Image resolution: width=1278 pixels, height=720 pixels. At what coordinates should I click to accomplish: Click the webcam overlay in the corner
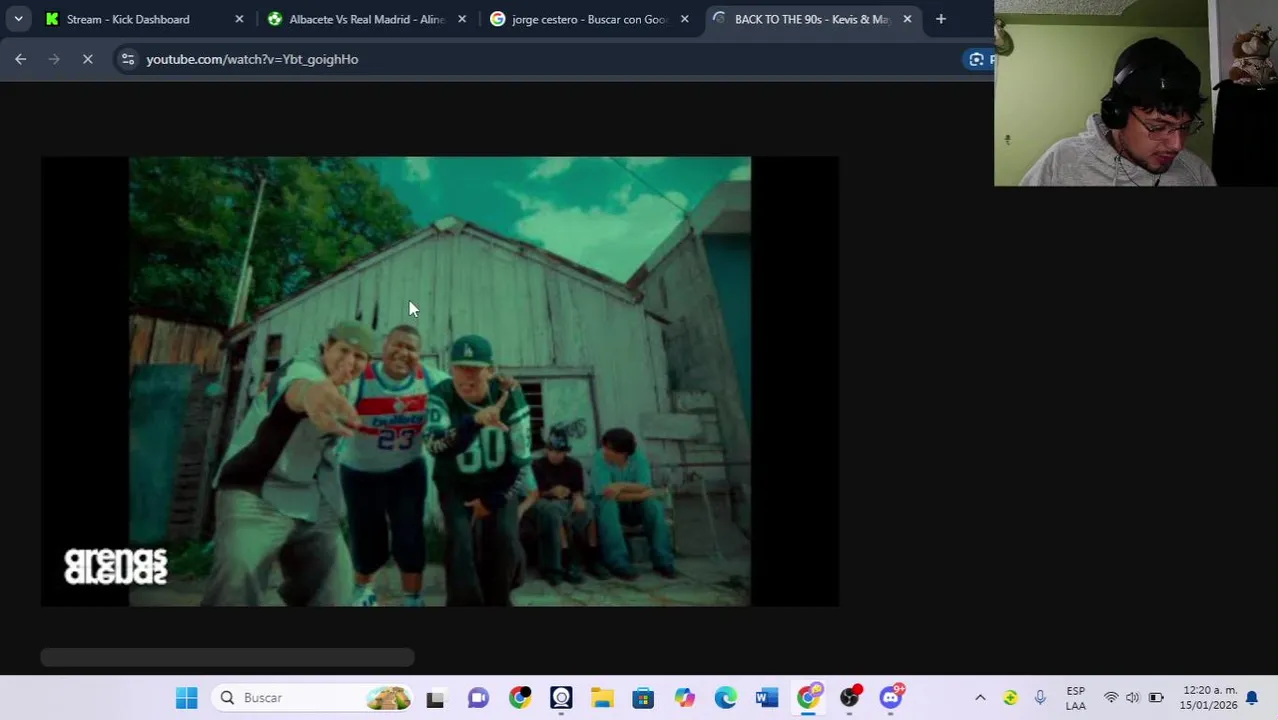(x=1136, y=93)
